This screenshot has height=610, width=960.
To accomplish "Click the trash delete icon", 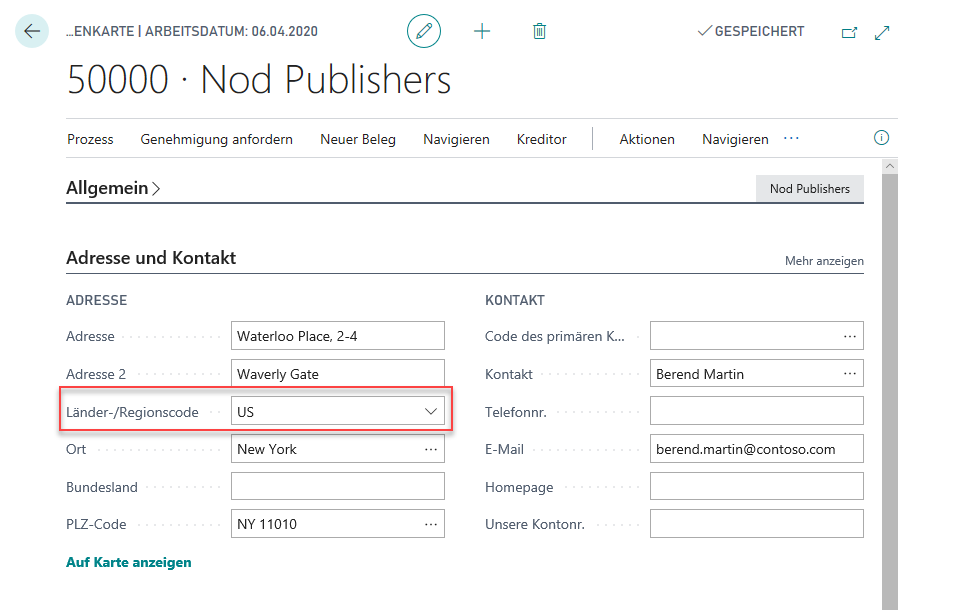I will 539,31.
